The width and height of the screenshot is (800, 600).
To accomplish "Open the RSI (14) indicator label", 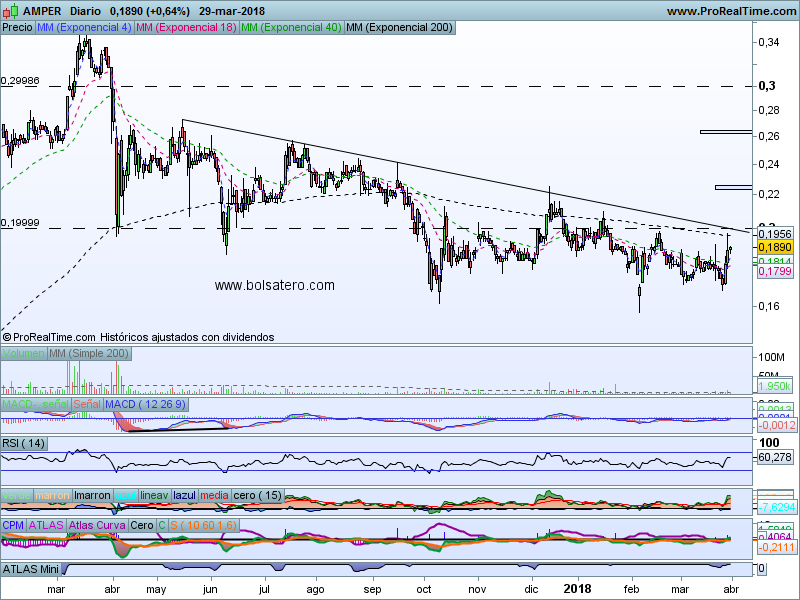I will click(x=24, y=443).
